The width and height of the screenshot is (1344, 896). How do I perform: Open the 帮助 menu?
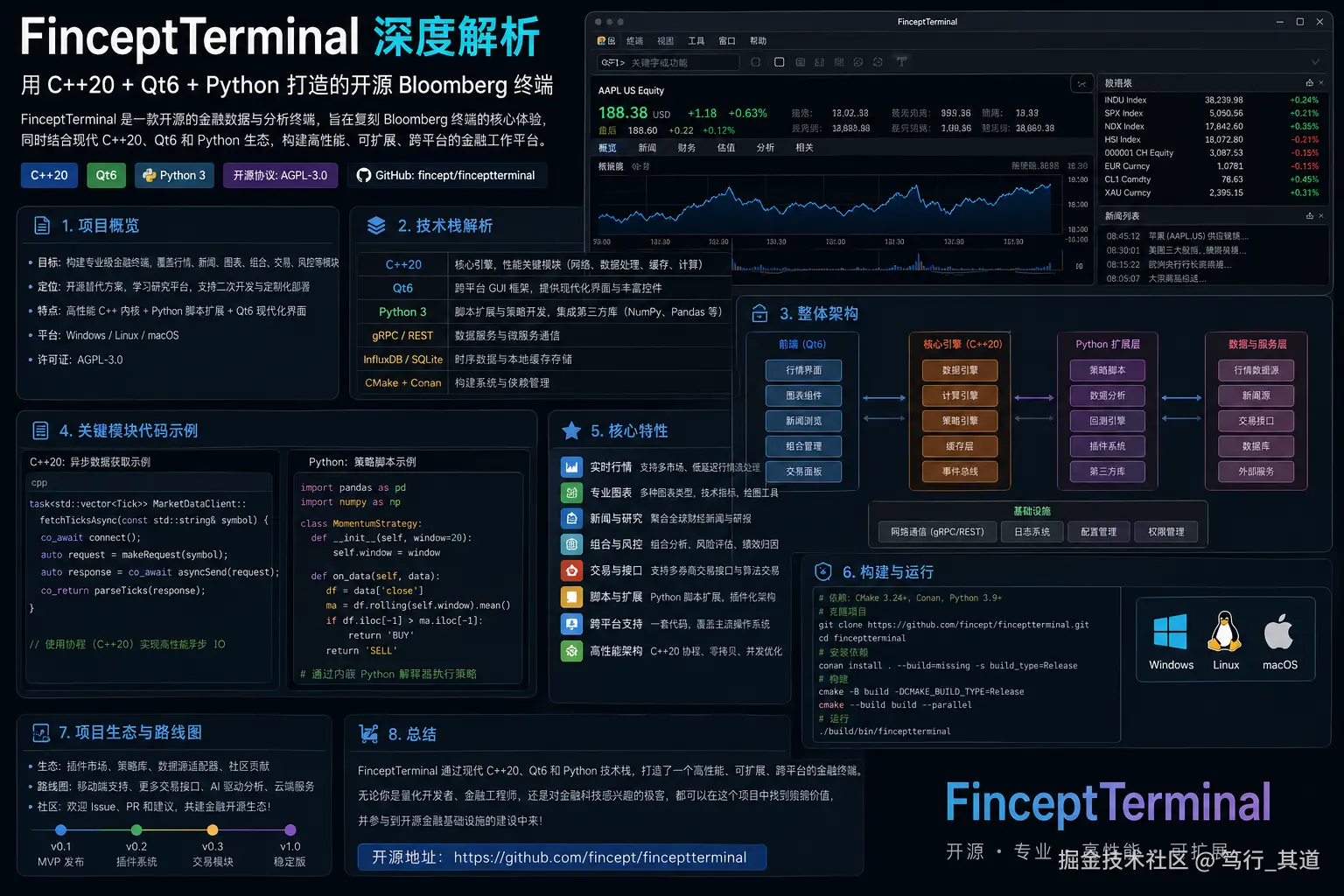tap(758, 41)
